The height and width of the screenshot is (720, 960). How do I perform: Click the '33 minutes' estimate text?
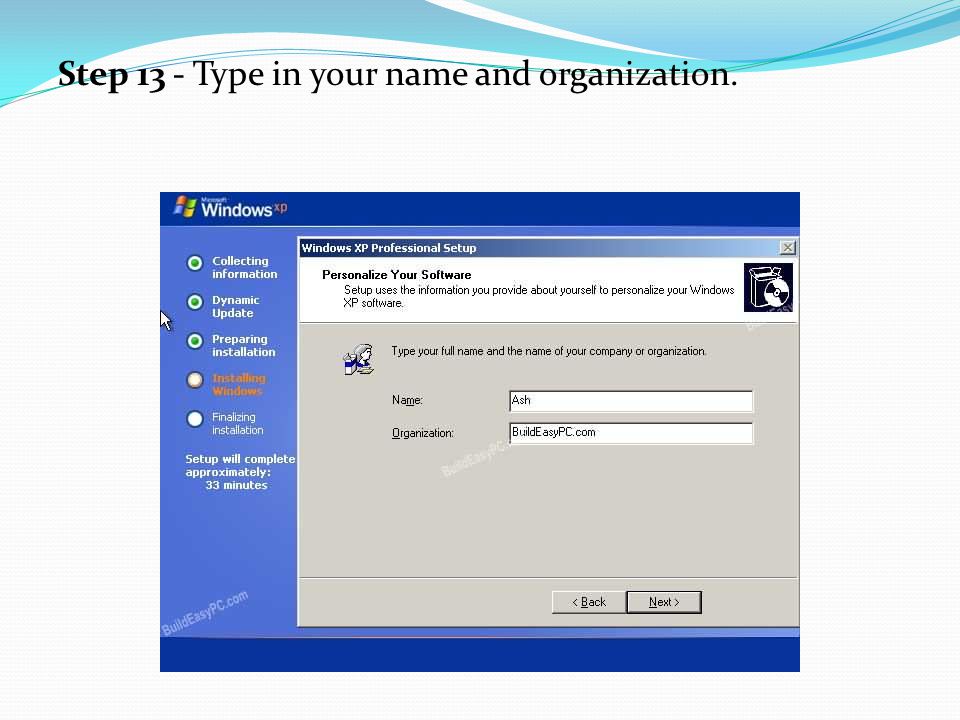pyautogui.click(x=236, y=485)
